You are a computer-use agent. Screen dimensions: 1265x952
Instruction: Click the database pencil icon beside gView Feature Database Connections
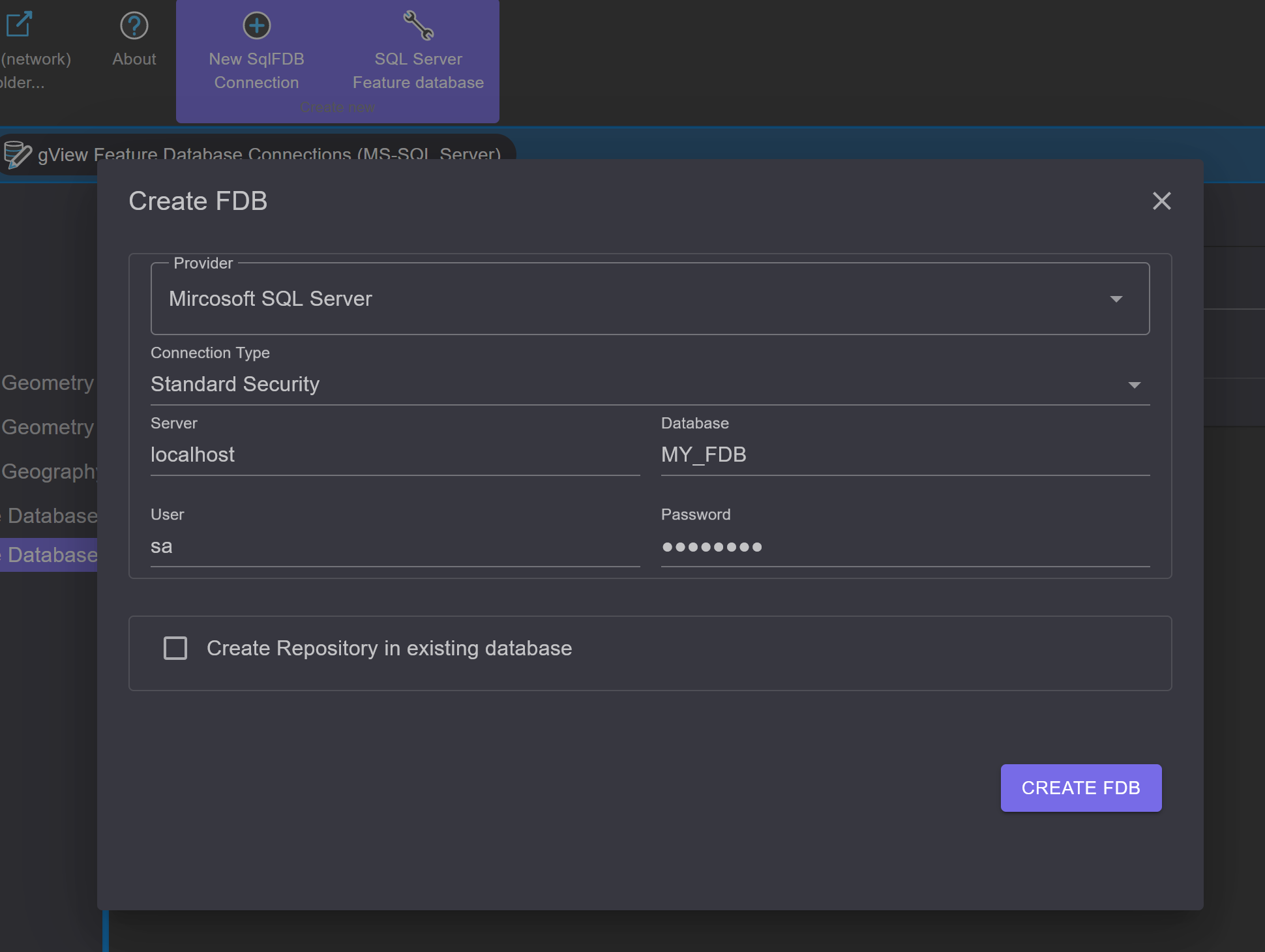[18, 155]
